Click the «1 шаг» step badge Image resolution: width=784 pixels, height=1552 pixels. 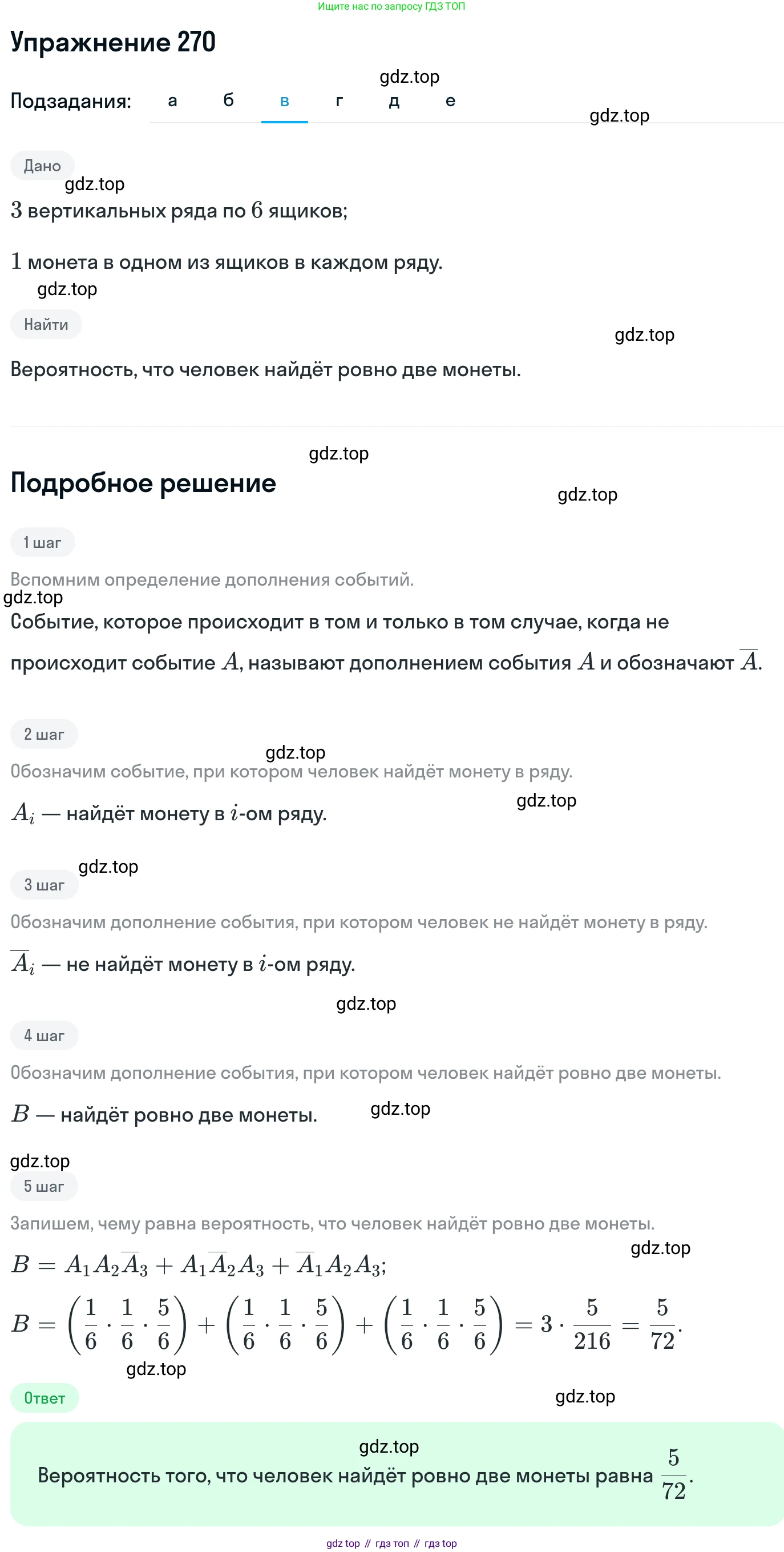pos(42,542)
